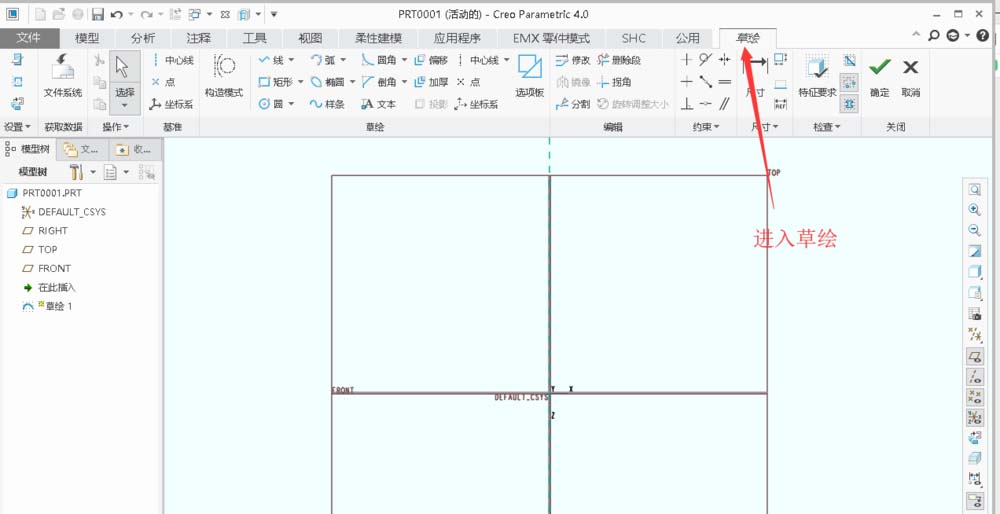Enable Construction Mode (构造模式)
Screen dimensions: 1000x514
coord(224,77)
